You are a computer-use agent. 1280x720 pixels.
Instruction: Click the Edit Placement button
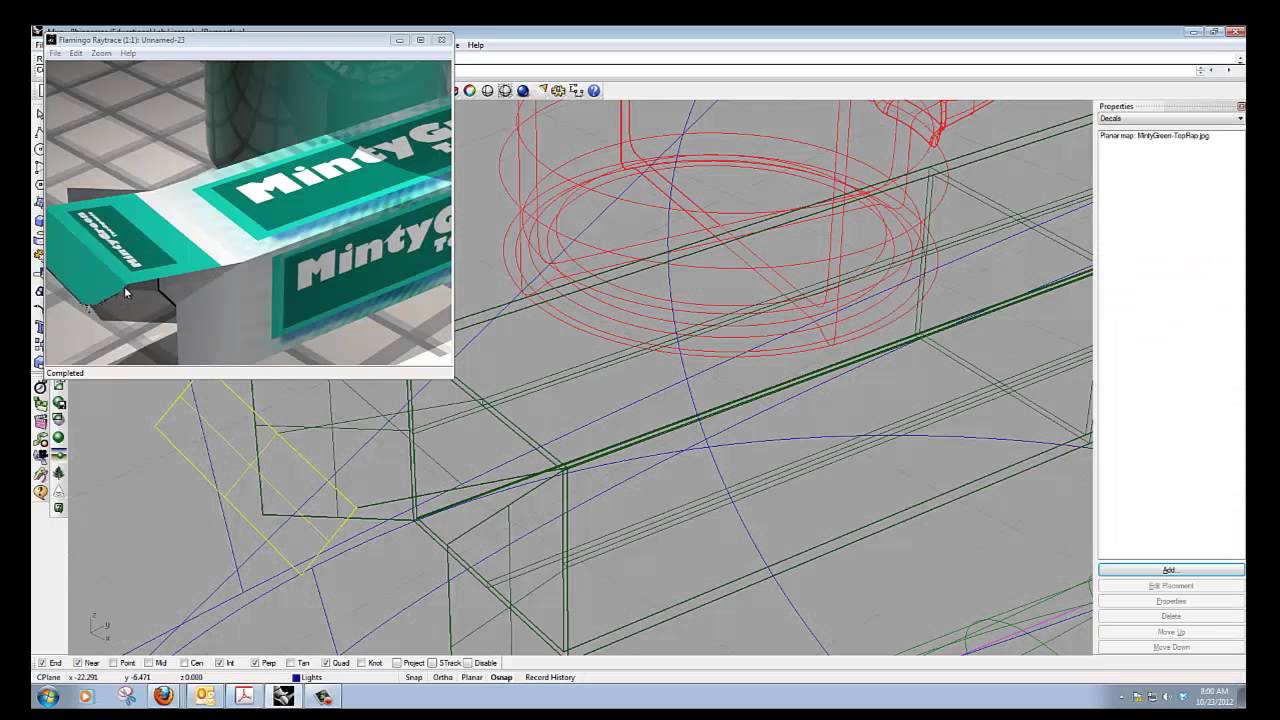click(x=1171, y=586)
